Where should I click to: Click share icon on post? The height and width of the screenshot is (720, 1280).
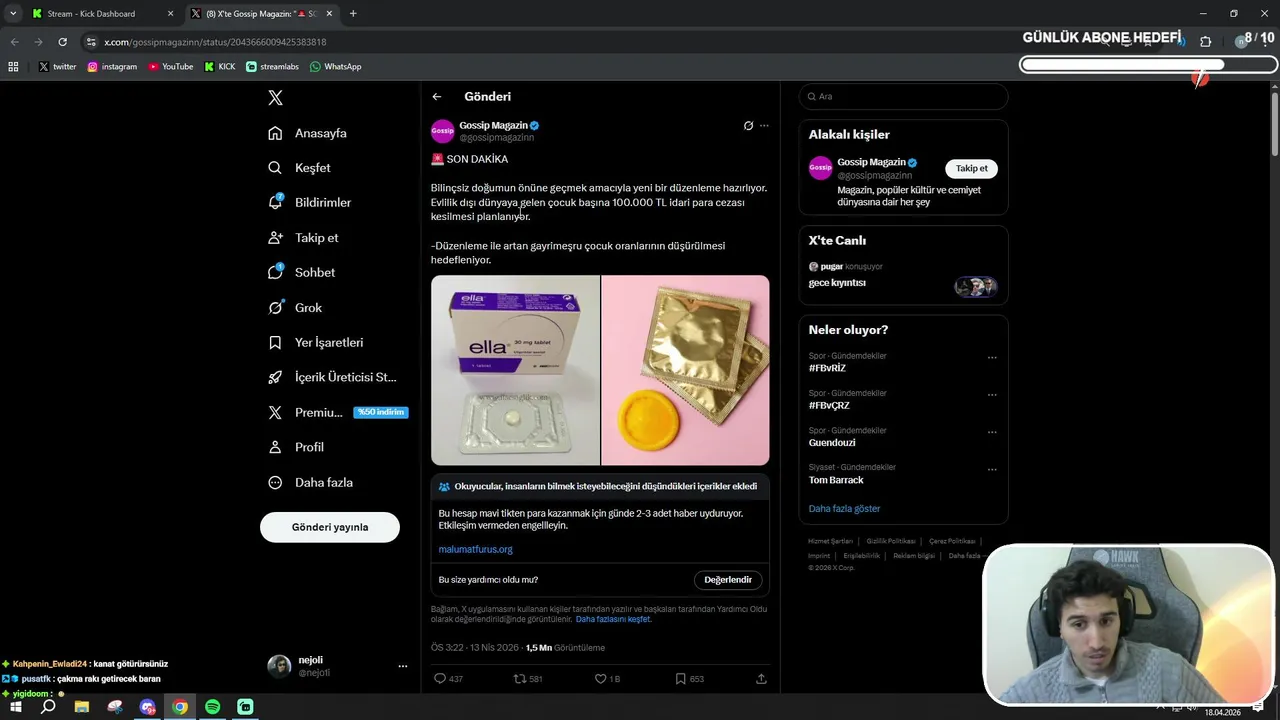tap(761, 678)
